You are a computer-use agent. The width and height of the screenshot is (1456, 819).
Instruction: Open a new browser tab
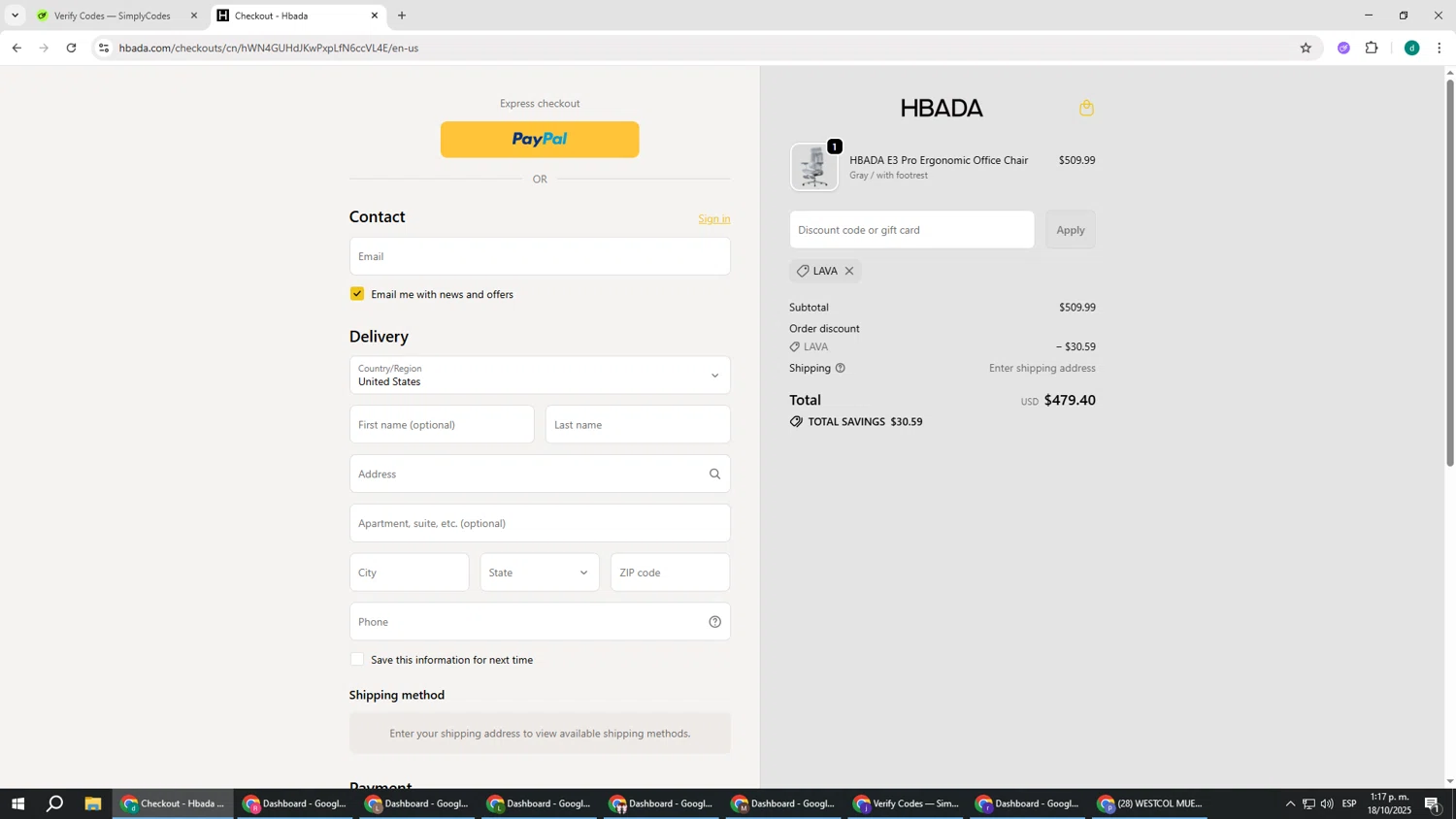(402, 16)
